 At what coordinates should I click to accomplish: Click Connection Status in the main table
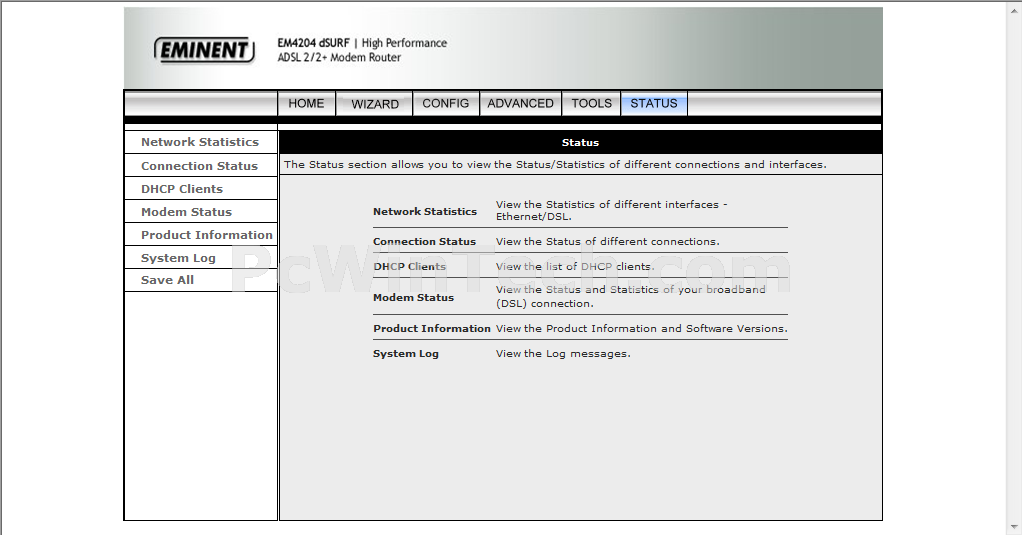[424, 242]
